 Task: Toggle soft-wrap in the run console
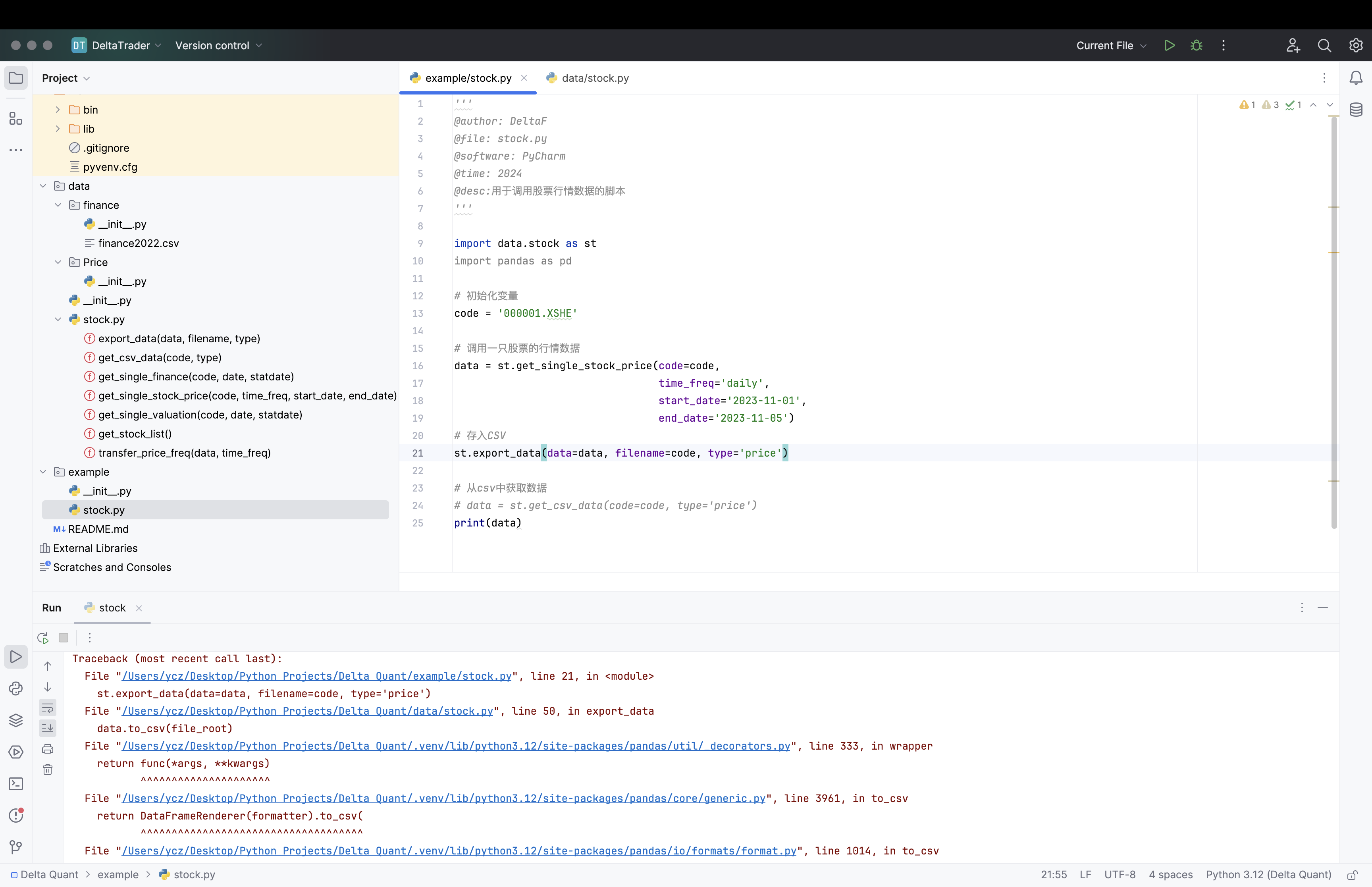point(48,708)
